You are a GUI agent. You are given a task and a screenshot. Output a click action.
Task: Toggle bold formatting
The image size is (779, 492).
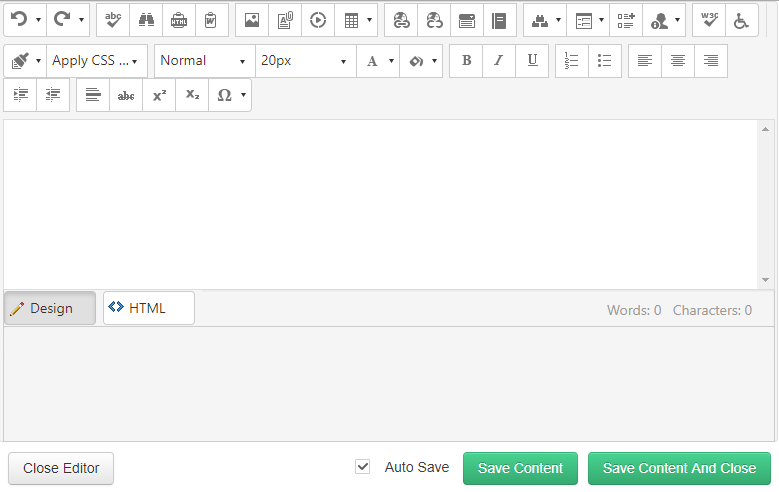point(466,60)
